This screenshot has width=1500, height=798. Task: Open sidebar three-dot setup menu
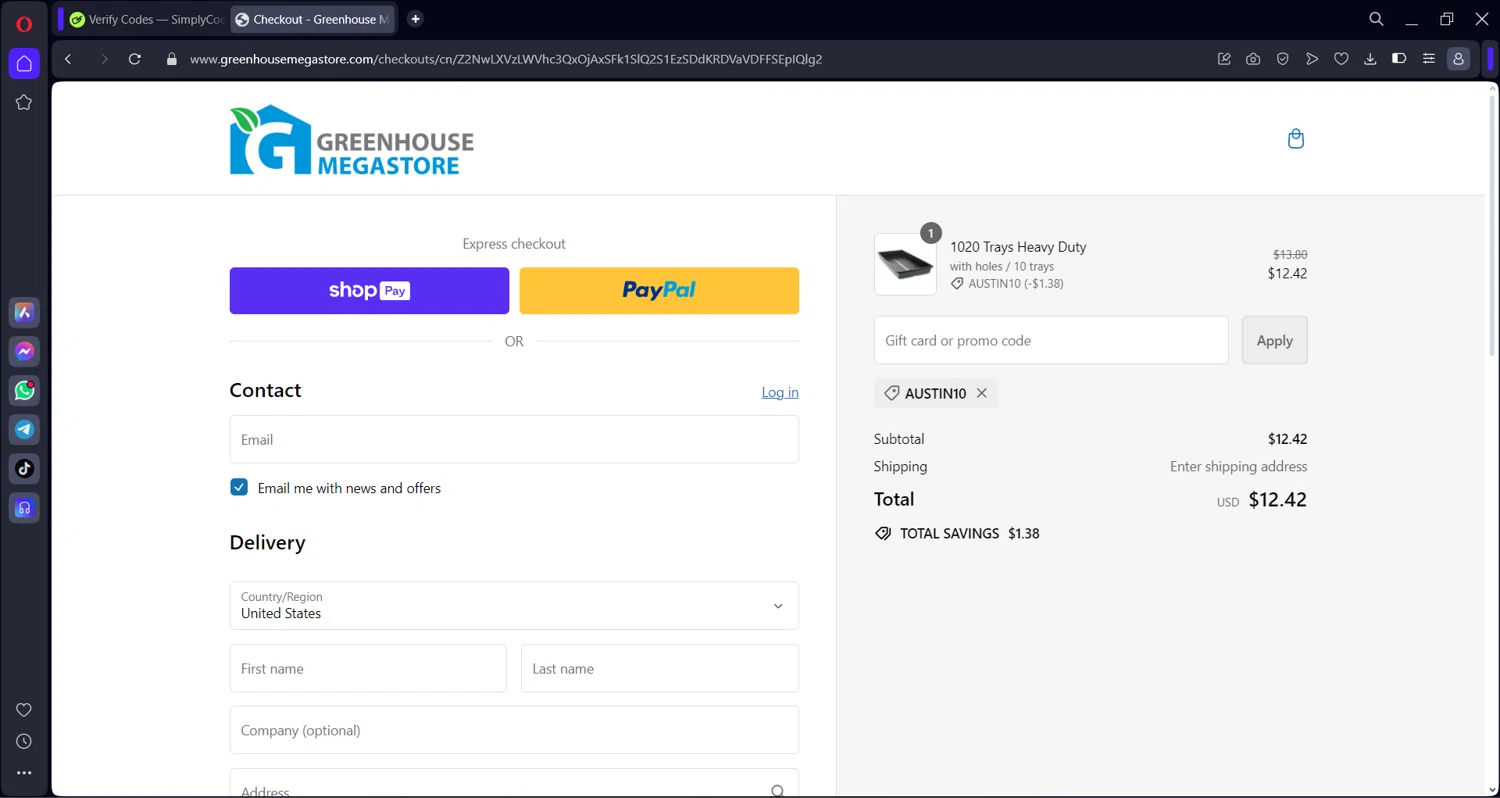24,773
